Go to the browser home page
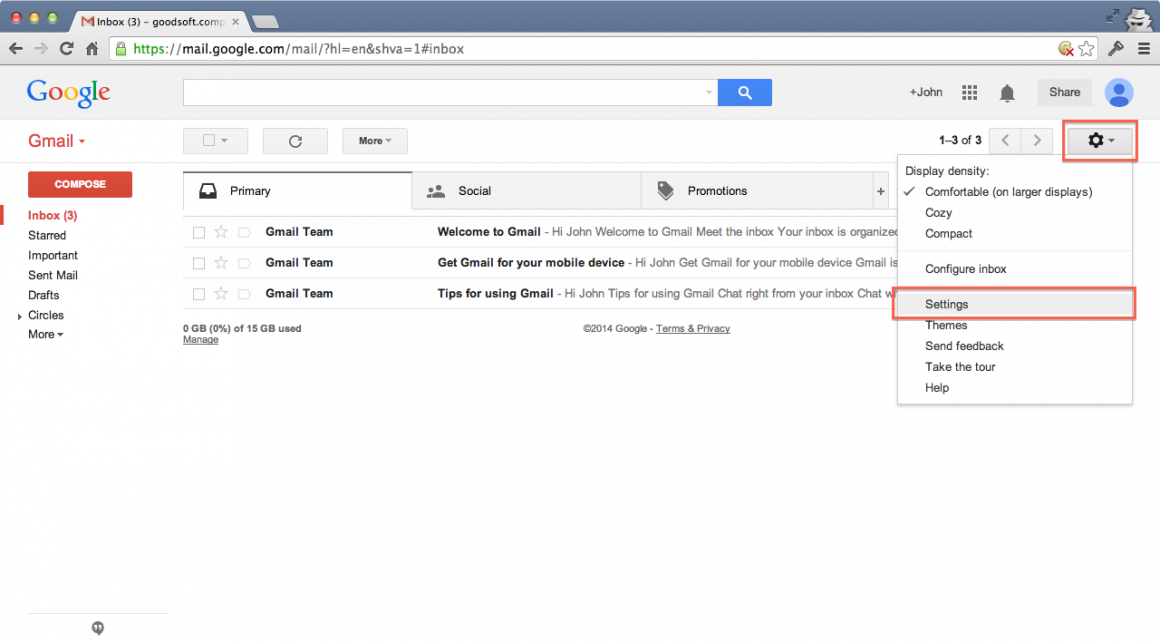 click(x=92, y=49)
